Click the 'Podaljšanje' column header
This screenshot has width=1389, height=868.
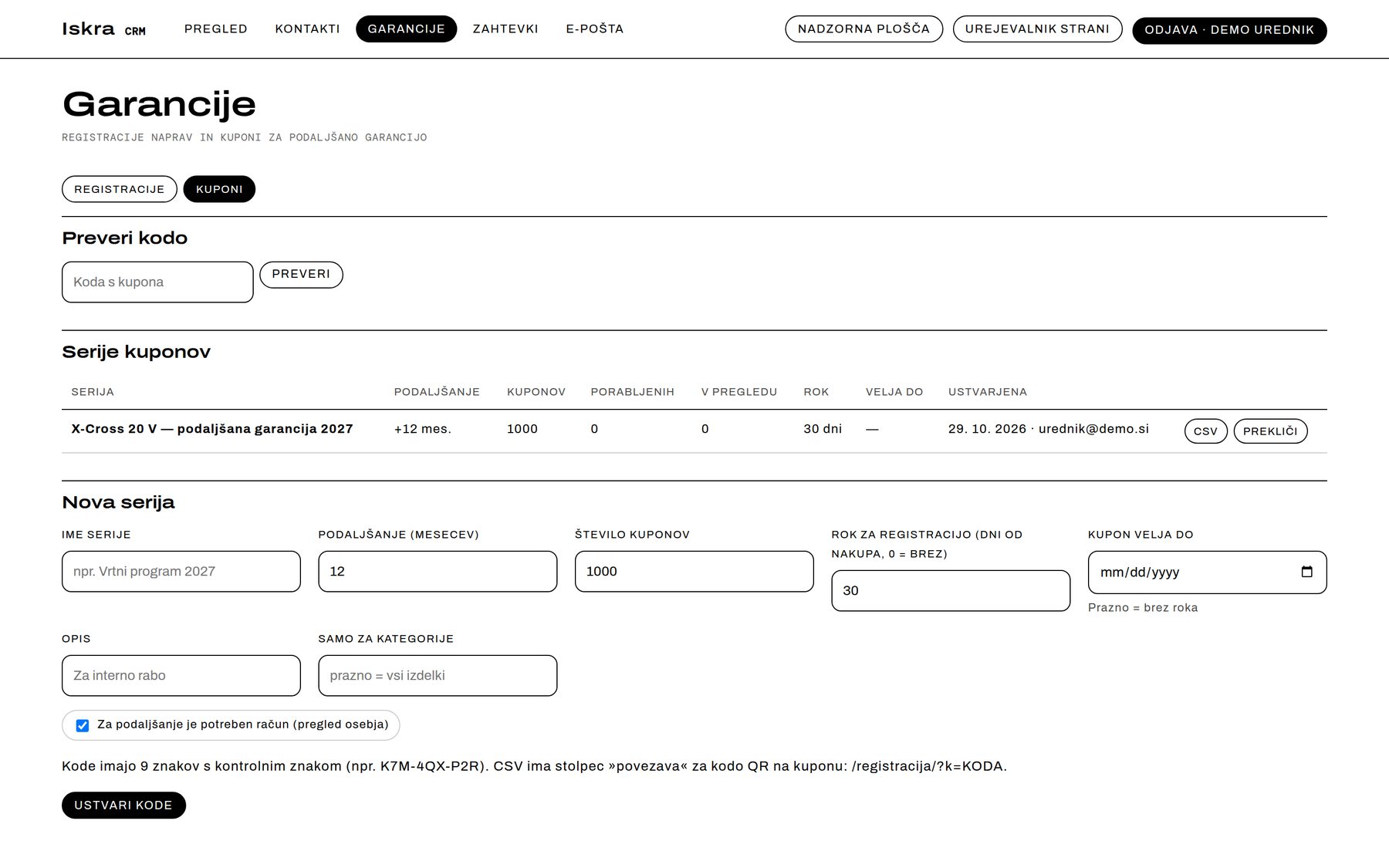click(x=437, y=392)
